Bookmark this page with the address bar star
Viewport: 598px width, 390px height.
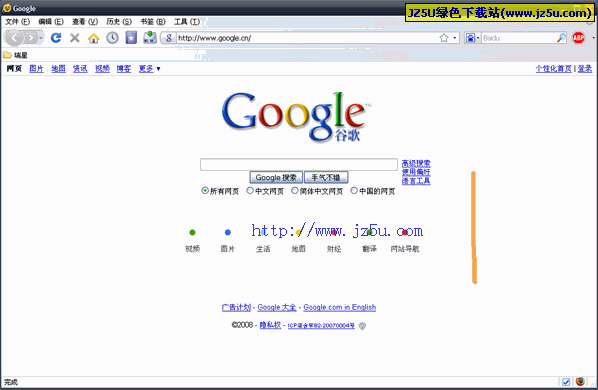[x=444, y=38]
